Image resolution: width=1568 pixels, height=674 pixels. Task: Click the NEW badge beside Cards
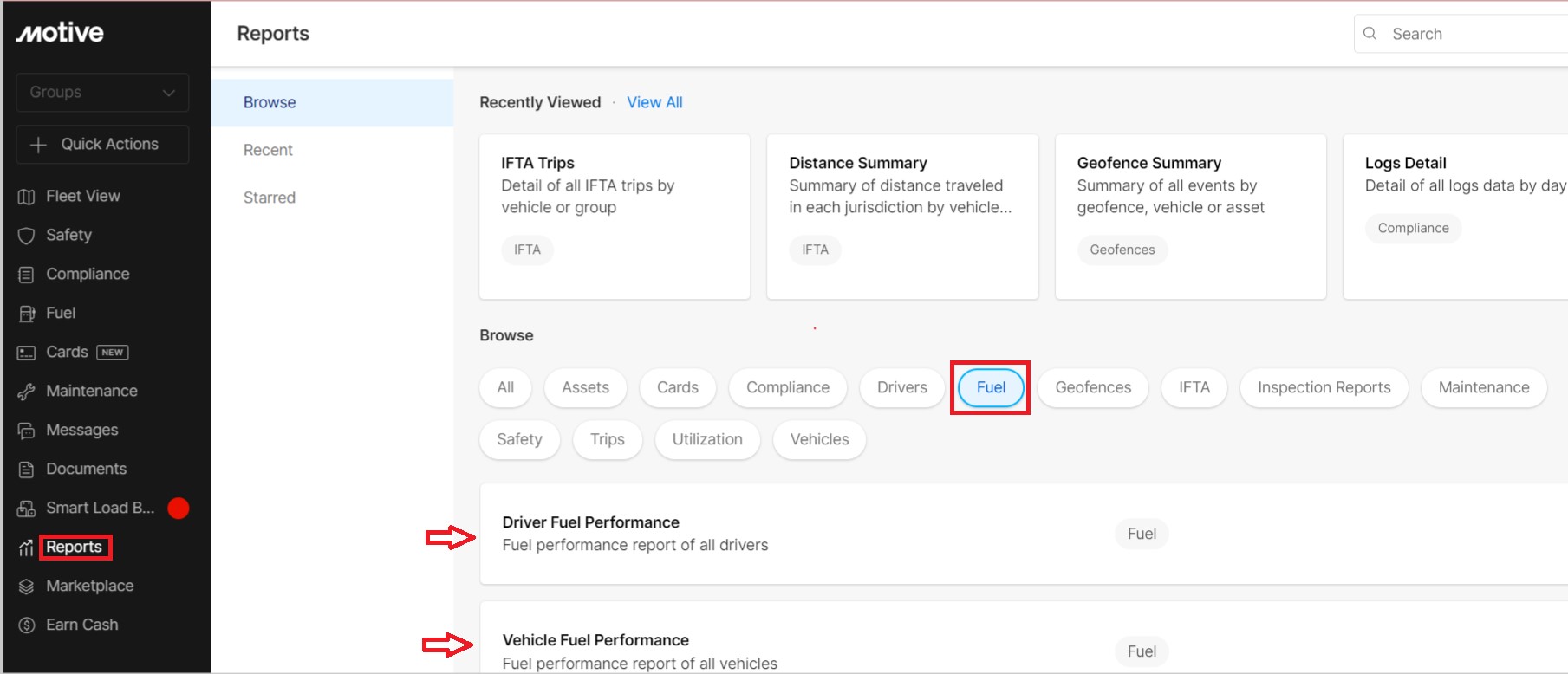(113, 353)
